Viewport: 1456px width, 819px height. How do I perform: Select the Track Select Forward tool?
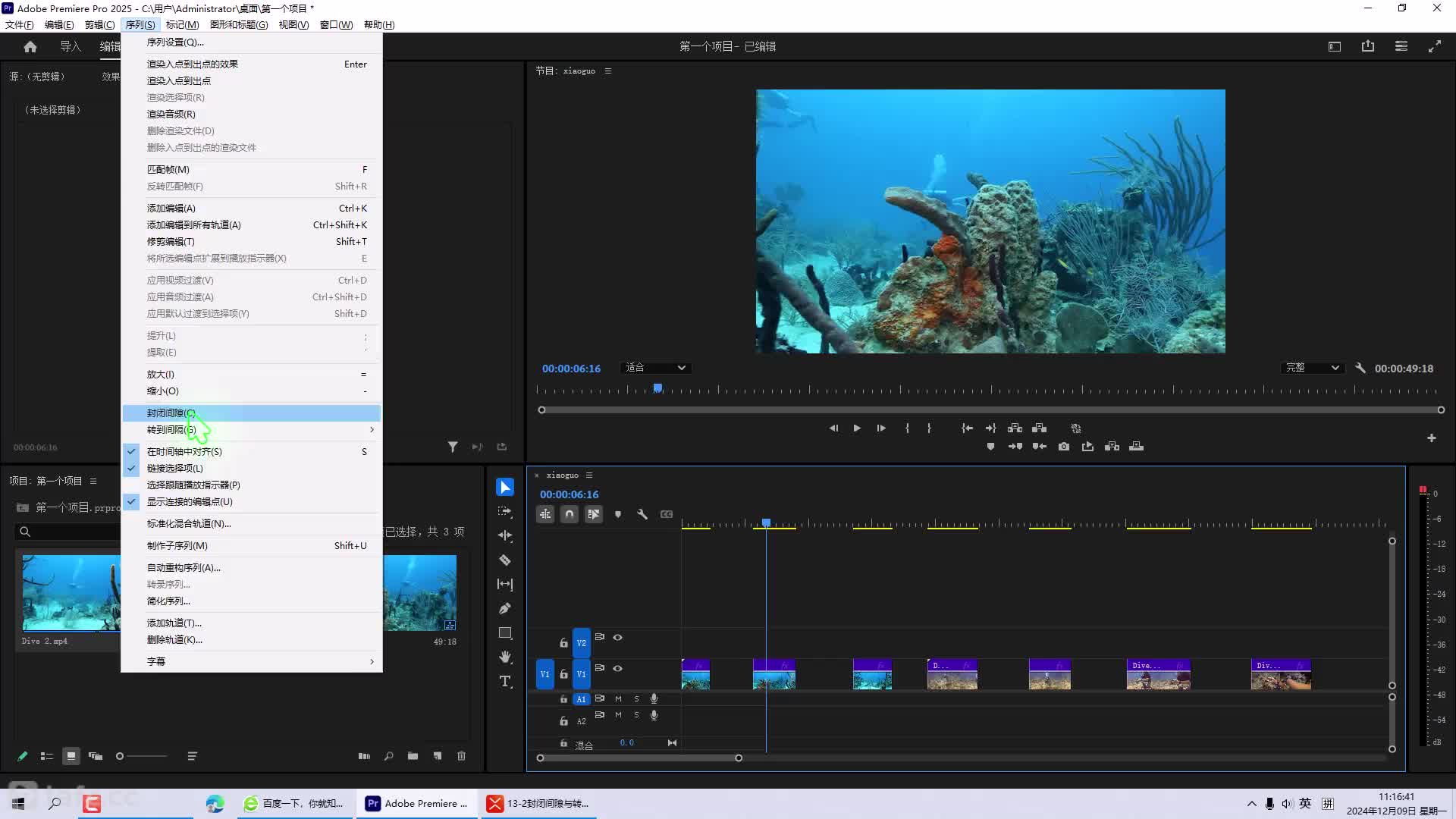[x=505, y=512]
